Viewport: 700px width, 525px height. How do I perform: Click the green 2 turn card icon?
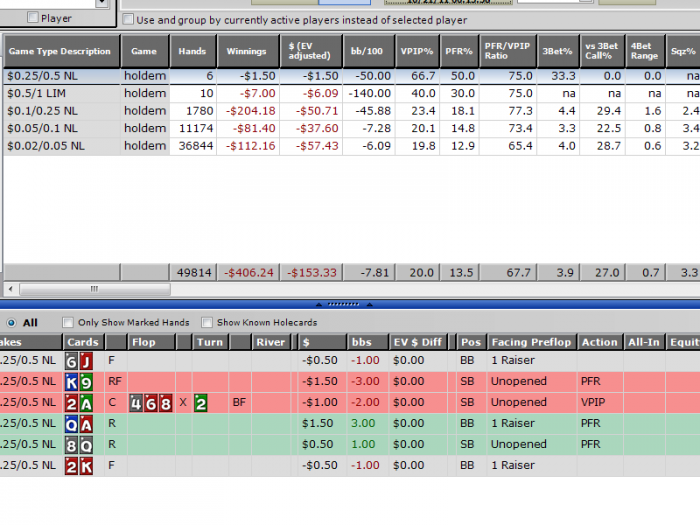pos(201,403)
